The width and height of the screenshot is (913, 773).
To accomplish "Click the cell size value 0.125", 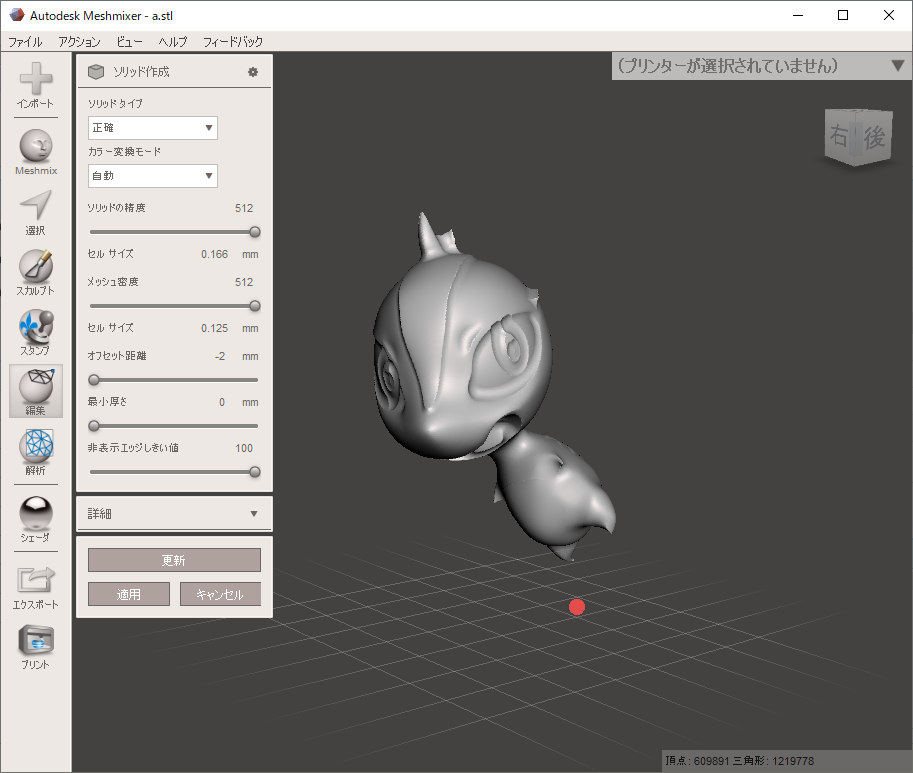I will 214,328.
